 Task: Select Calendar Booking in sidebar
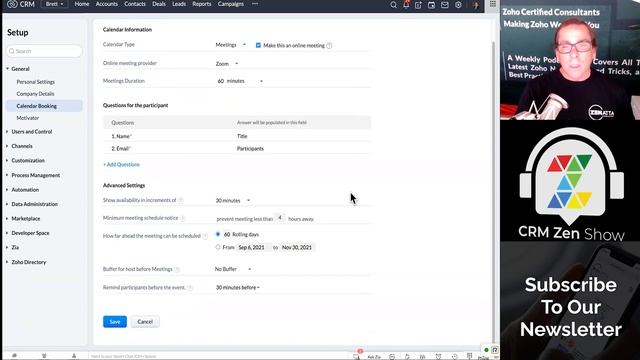coord(44,106)
